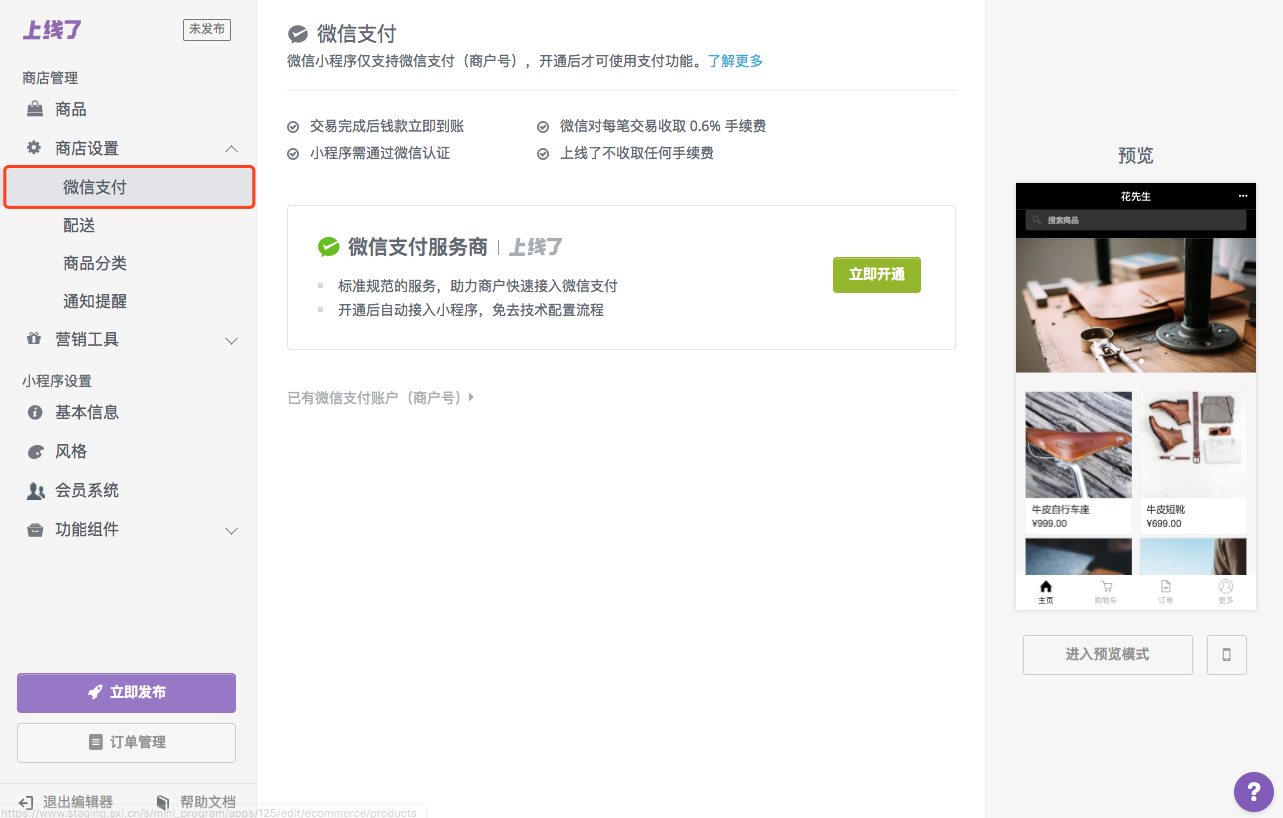The width and height of the screenshot is (1283, 818).
Task: Click the 上线了 logo in the sidebar
Action: point(52,30)
